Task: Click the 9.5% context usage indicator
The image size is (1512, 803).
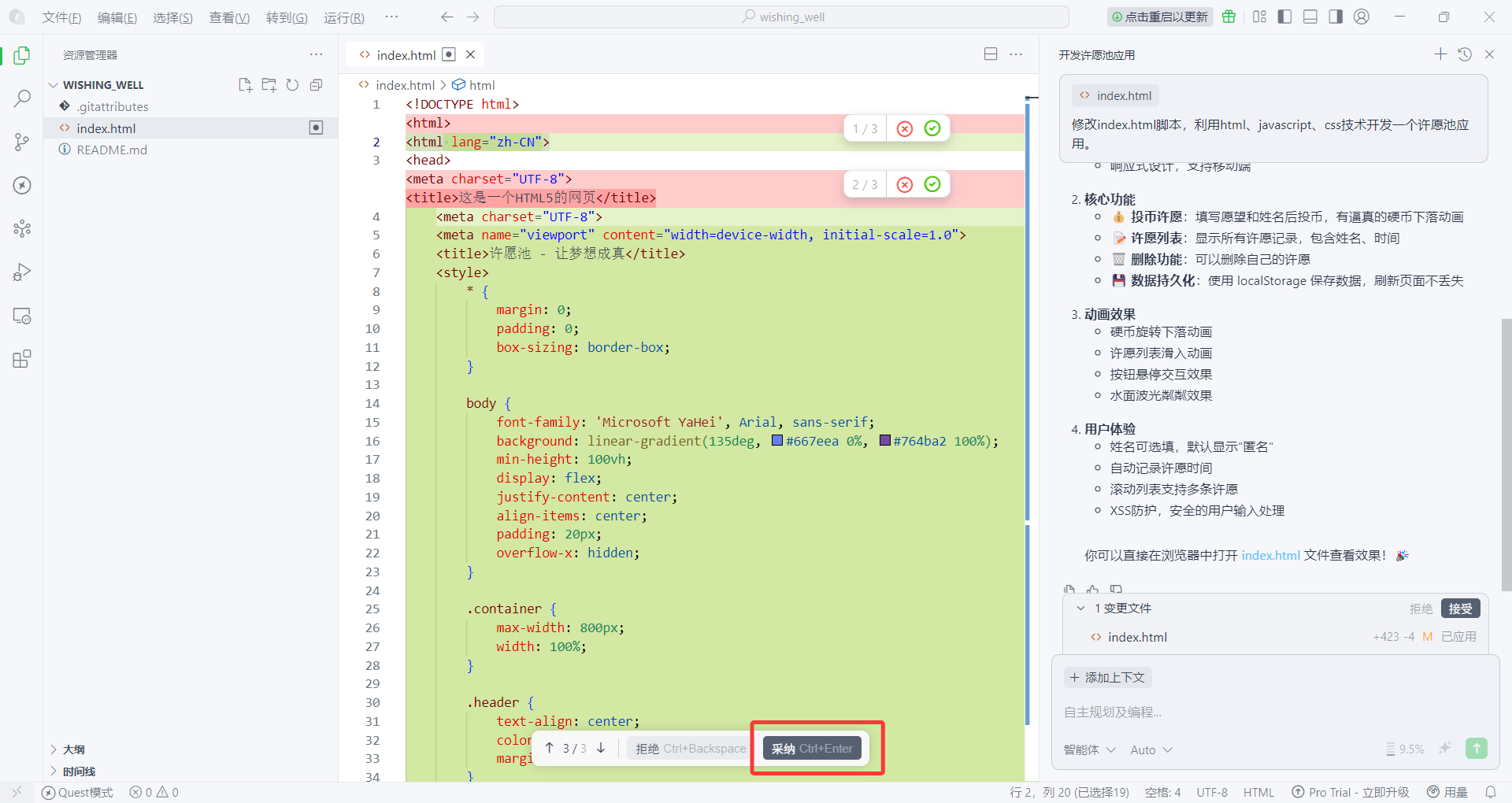Action: [1405, 749]
